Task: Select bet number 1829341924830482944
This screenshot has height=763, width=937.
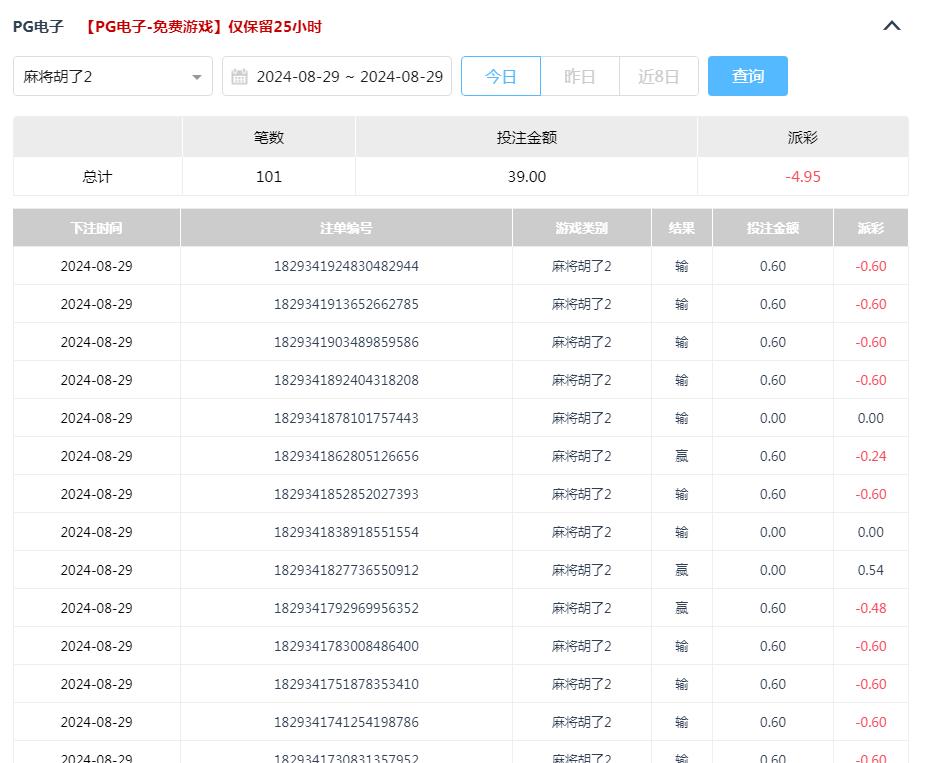Action: coord(345,266)
